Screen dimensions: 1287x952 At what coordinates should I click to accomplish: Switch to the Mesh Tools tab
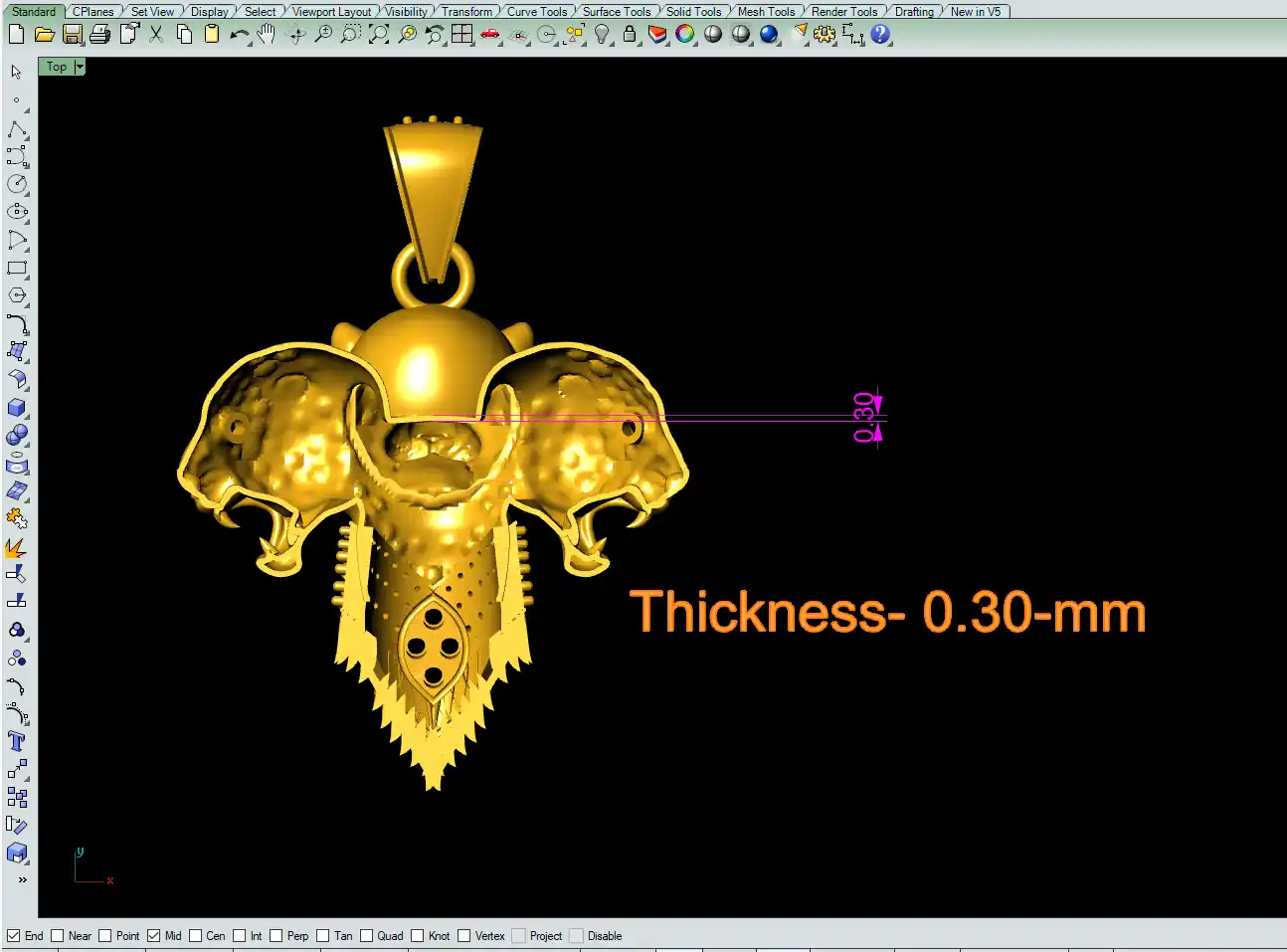point(766,12)
